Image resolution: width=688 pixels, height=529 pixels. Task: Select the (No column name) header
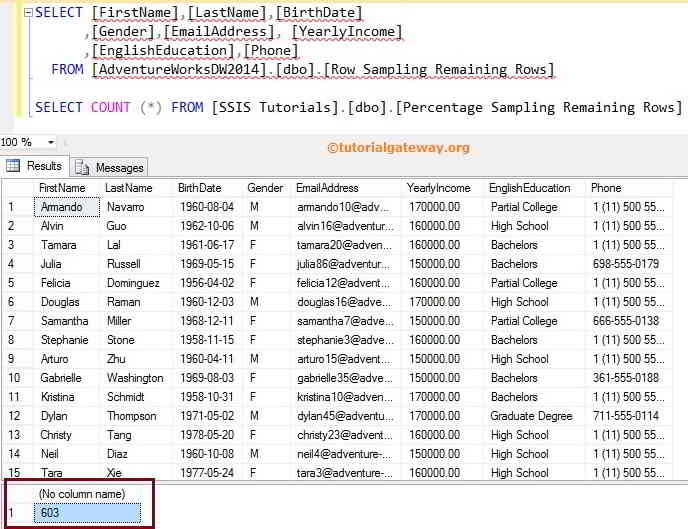87,494
